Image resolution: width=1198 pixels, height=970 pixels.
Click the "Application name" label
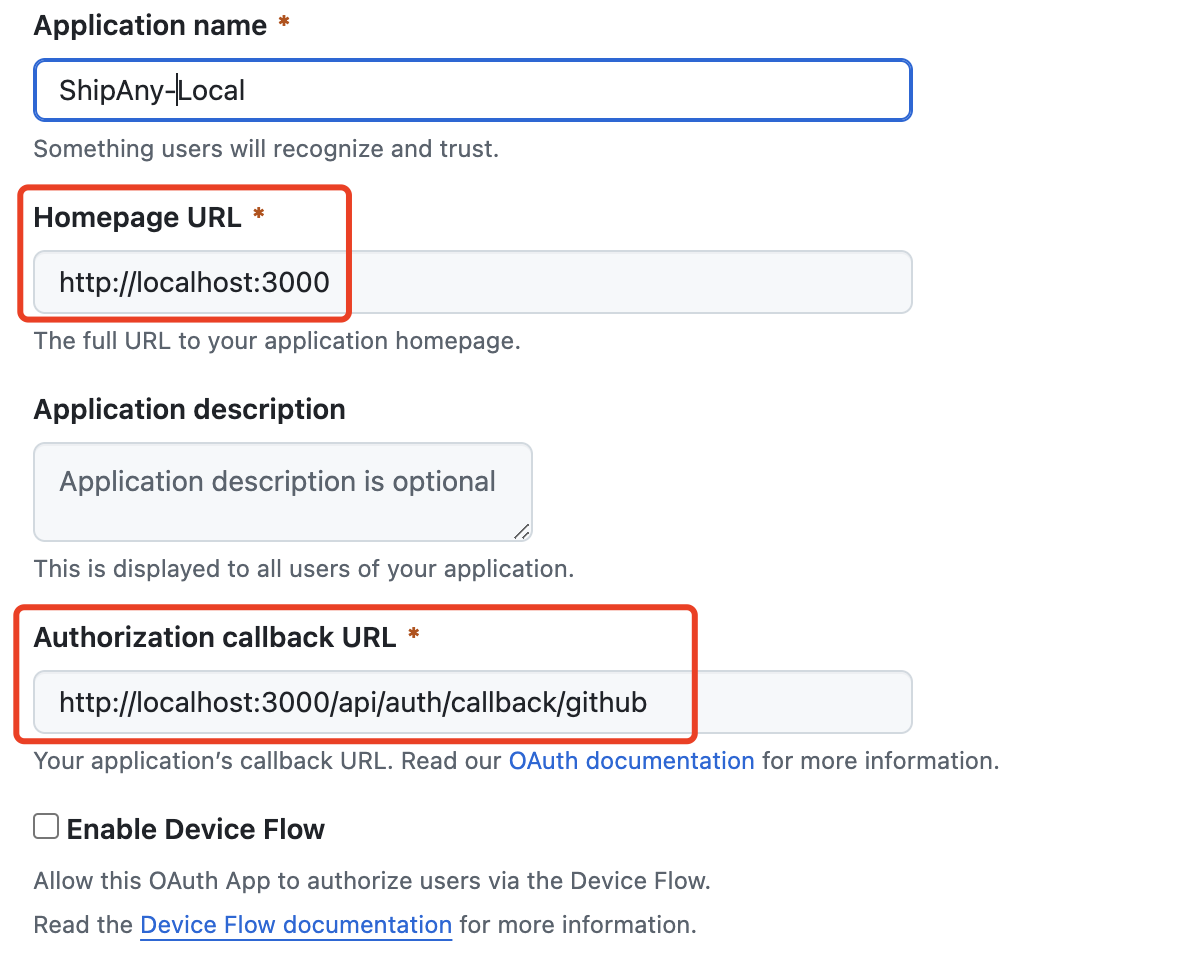(x=150, y=25)
